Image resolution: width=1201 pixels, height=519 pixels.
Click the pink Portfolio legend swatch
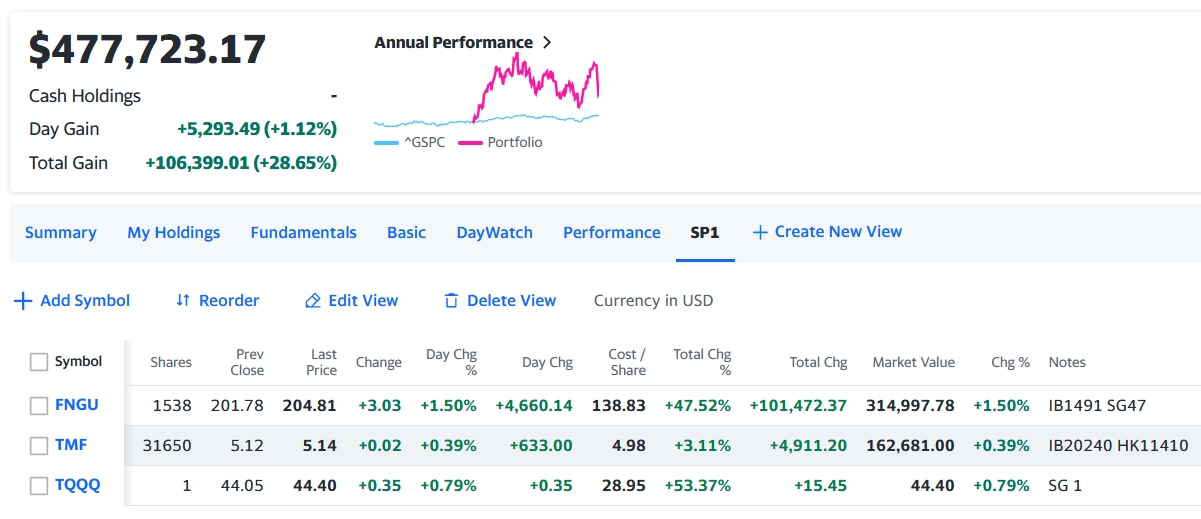[470, 143]
